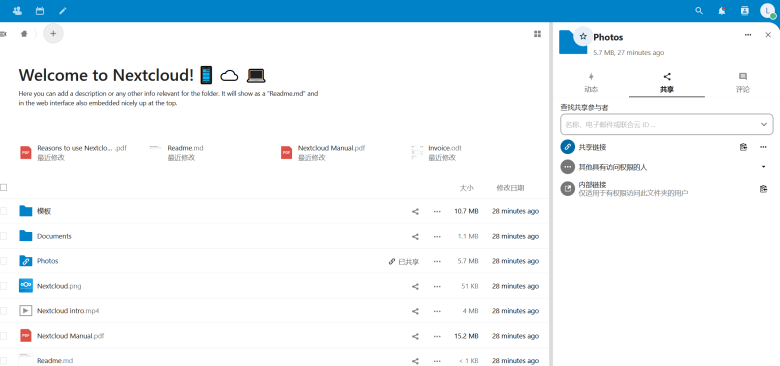
Task: Click the Nextcloud.png thumbnail icon
Action: click(x=26, y=285)
